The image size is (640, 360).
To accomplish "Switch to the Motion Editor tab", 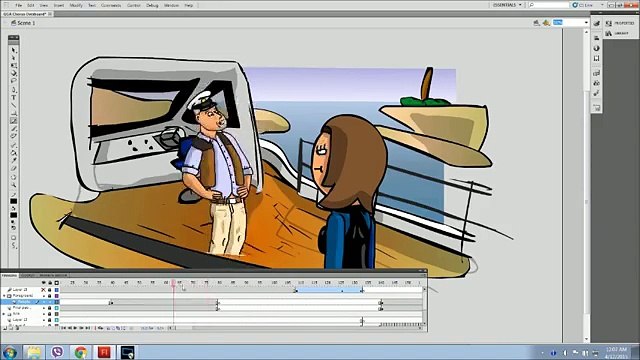I will click(x=53, y=275).
